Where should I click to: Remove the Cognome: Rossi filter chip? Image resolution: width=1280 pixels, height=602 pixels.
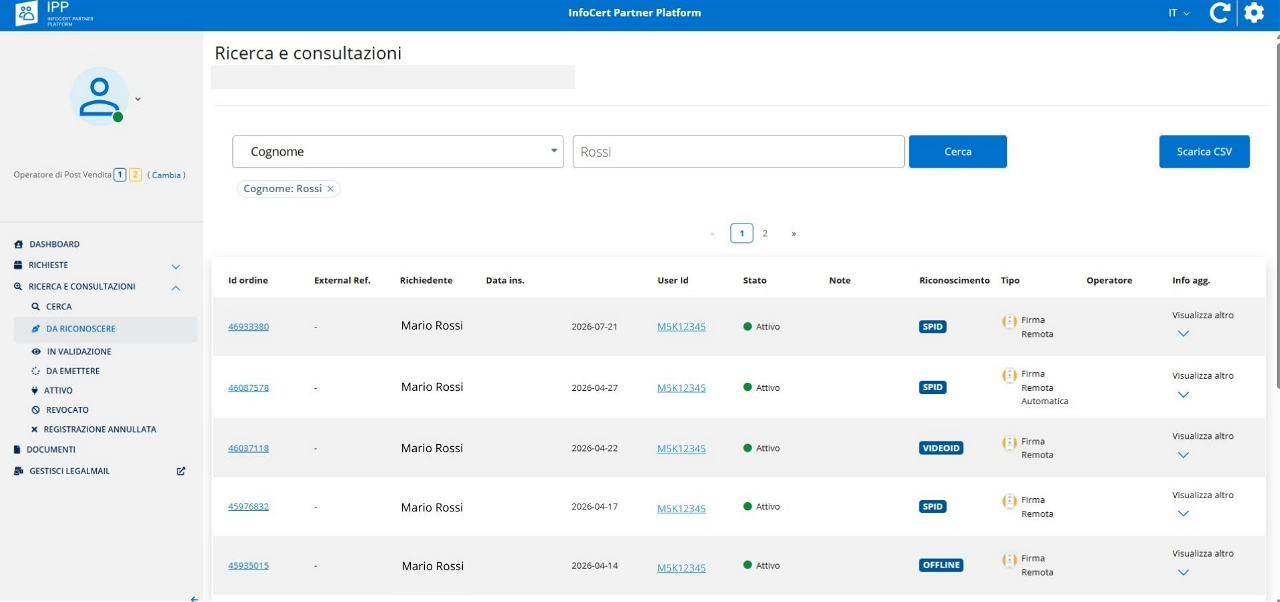tap(331, 188)
